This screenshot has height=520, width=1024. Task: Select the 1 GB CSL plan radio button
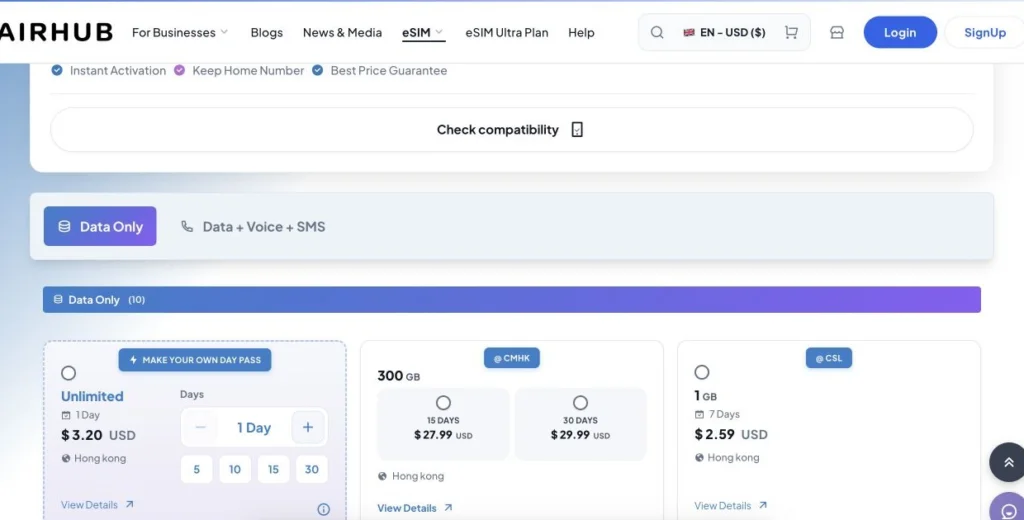[702, 372]
